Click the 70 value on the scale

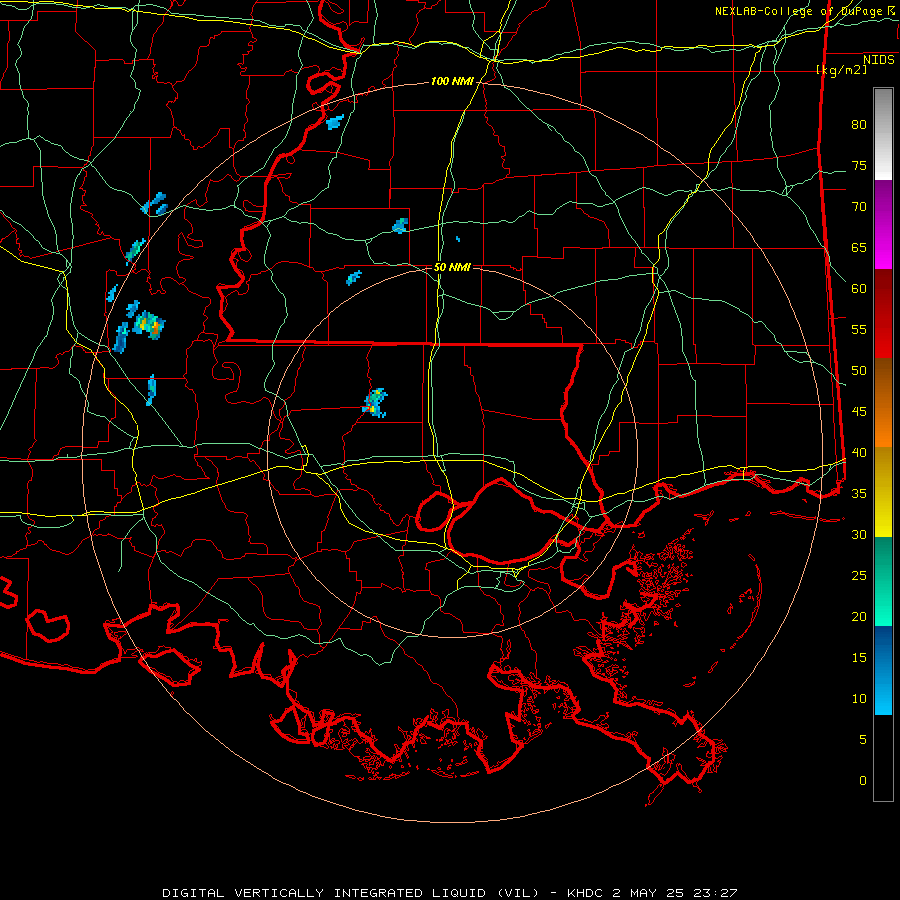pos(859,207)
